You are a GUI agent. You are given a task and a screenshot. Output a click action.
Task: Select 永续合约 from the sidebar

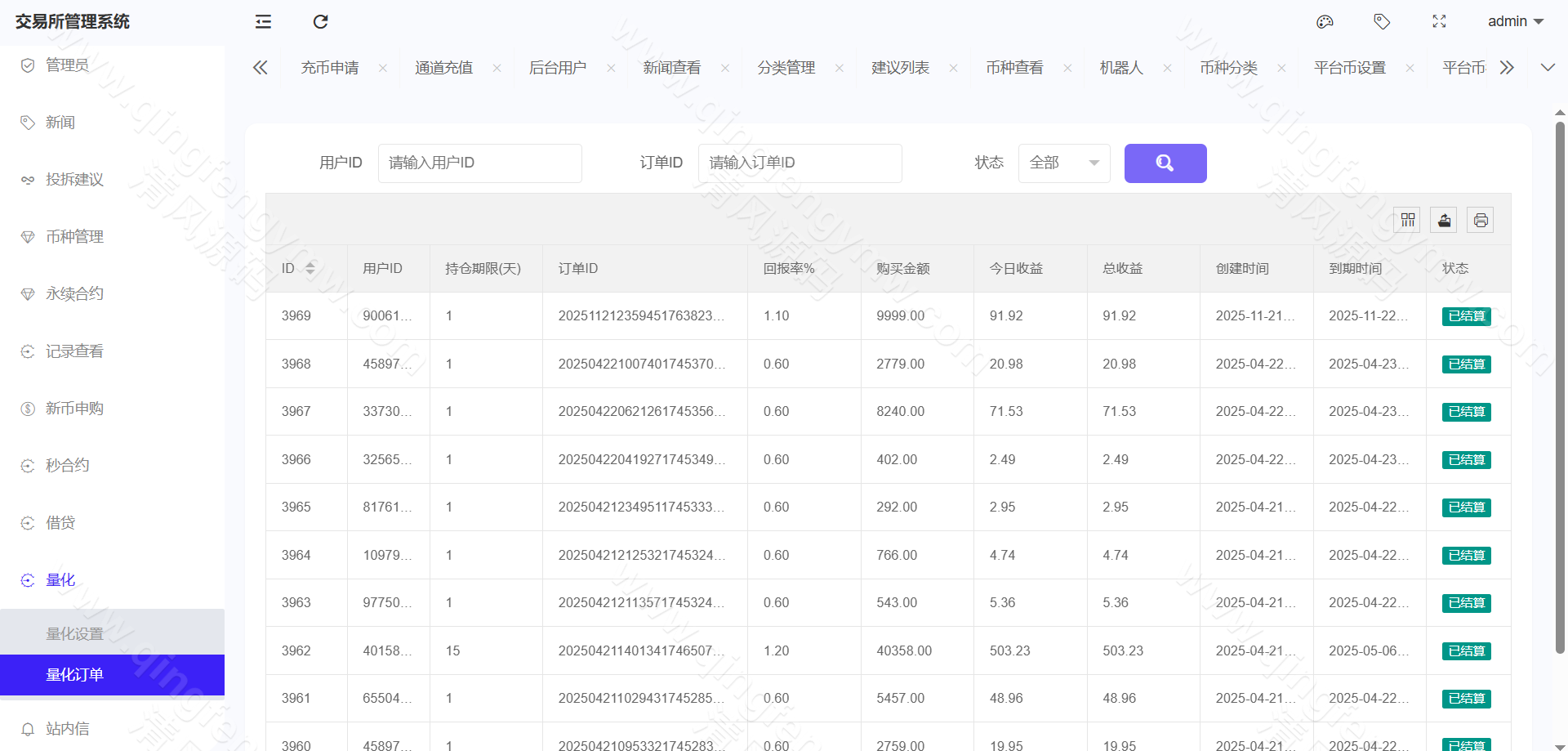(x=74, y=293)
